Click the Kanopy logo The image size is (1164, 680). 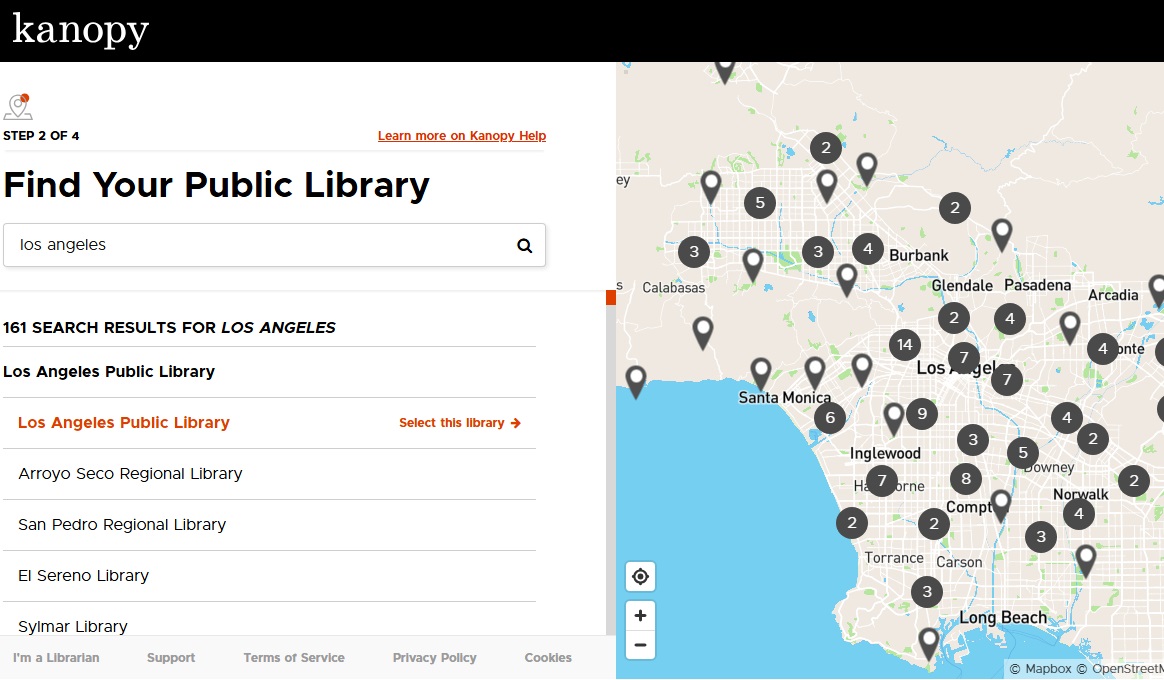80,29
